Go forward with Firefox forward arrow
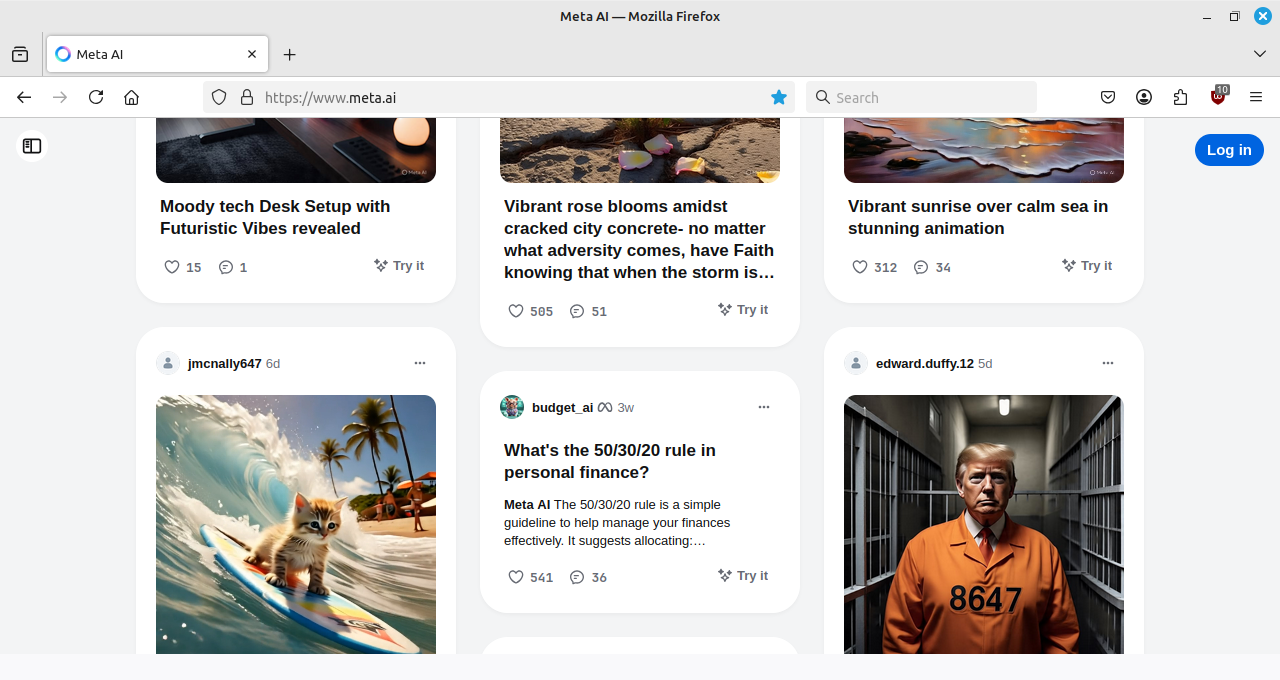The width and height of the screenshot is (1280, 680). [60, 97]
